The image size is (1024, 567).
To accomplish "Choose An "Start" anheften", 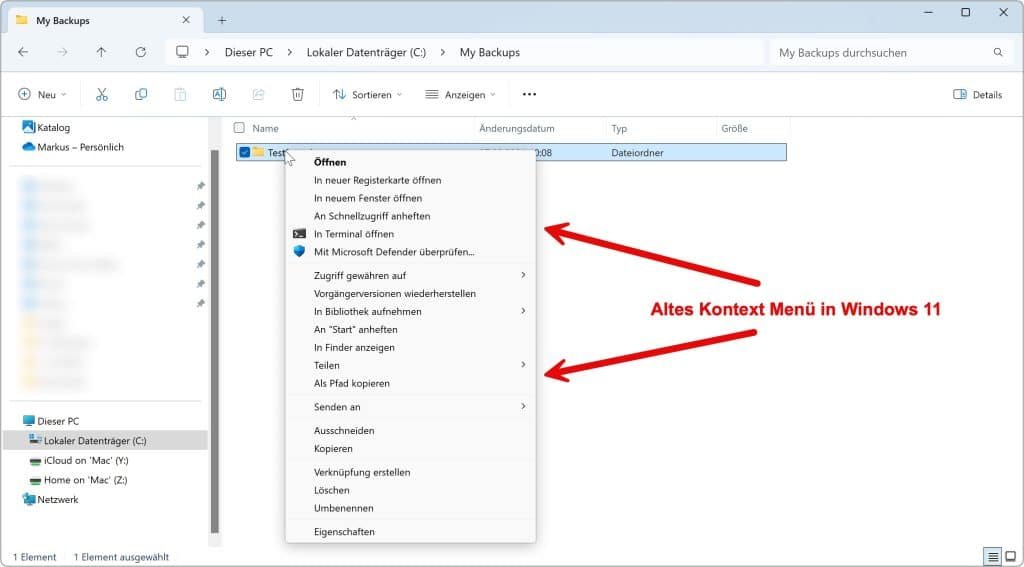I will tap(410, 330).
